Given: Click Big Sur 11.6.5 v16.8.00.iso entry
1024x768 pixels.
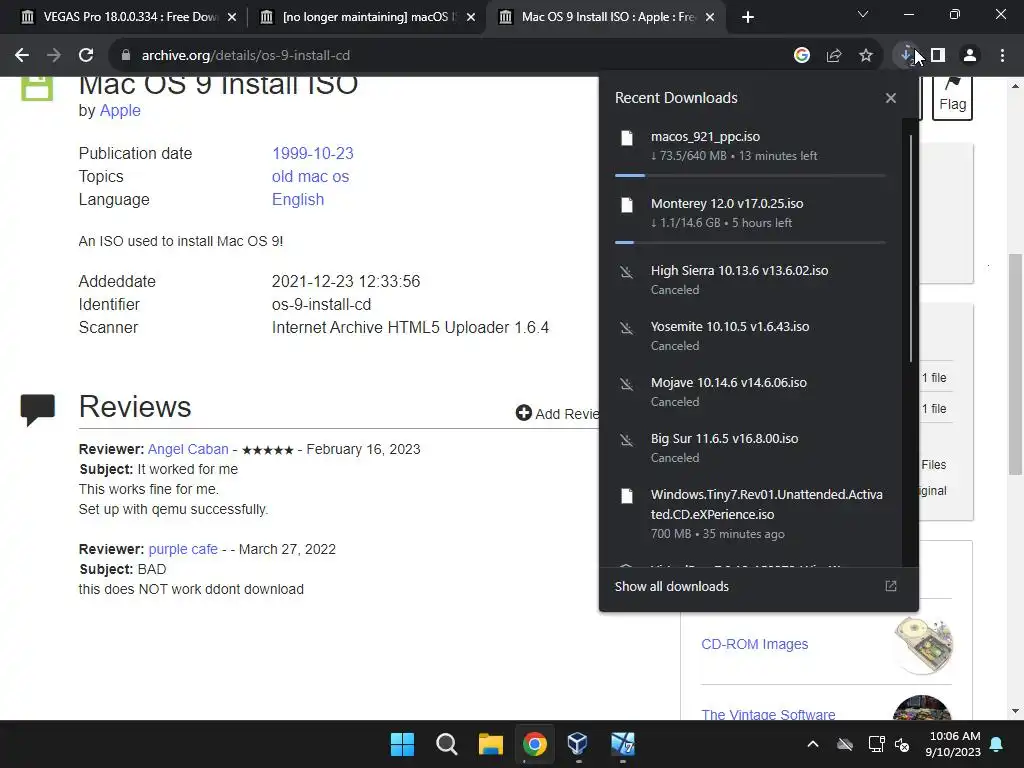Looking at the screenshot, I should coord(724,439).
